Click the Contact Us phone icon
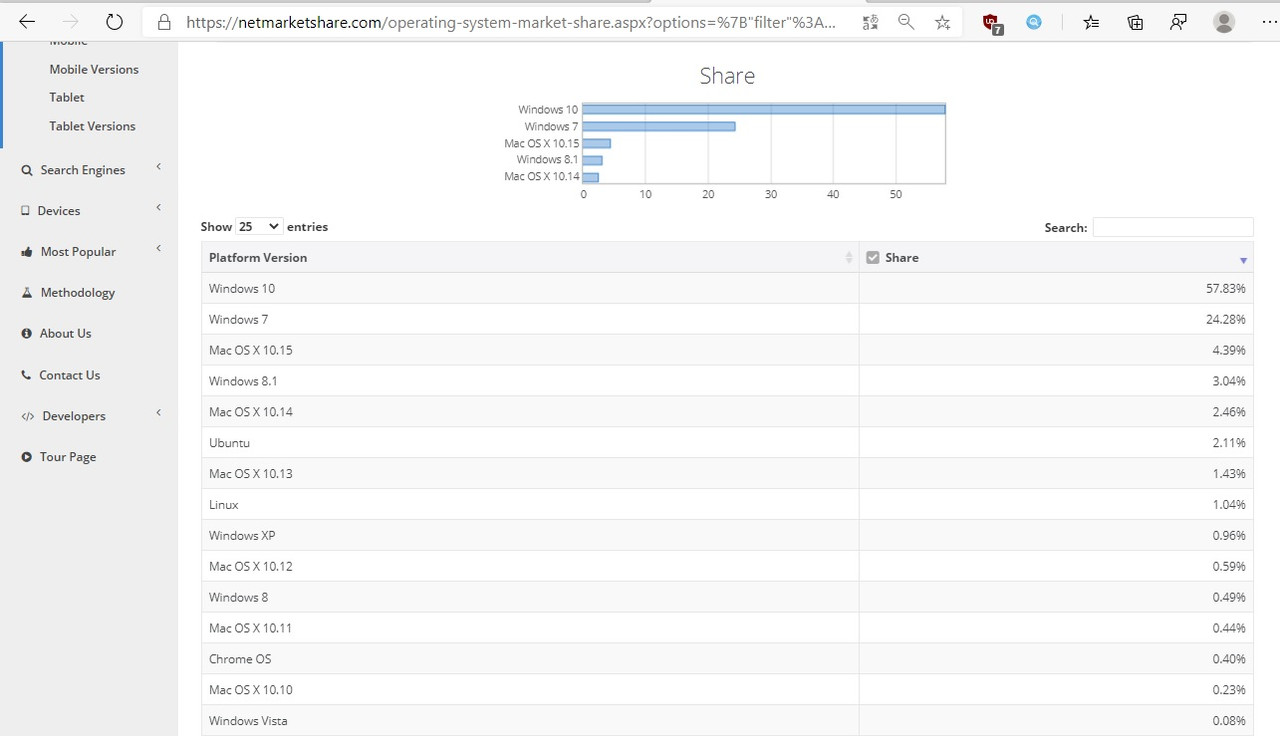The width and height of the screenshot is (1280, 736). 27,375
